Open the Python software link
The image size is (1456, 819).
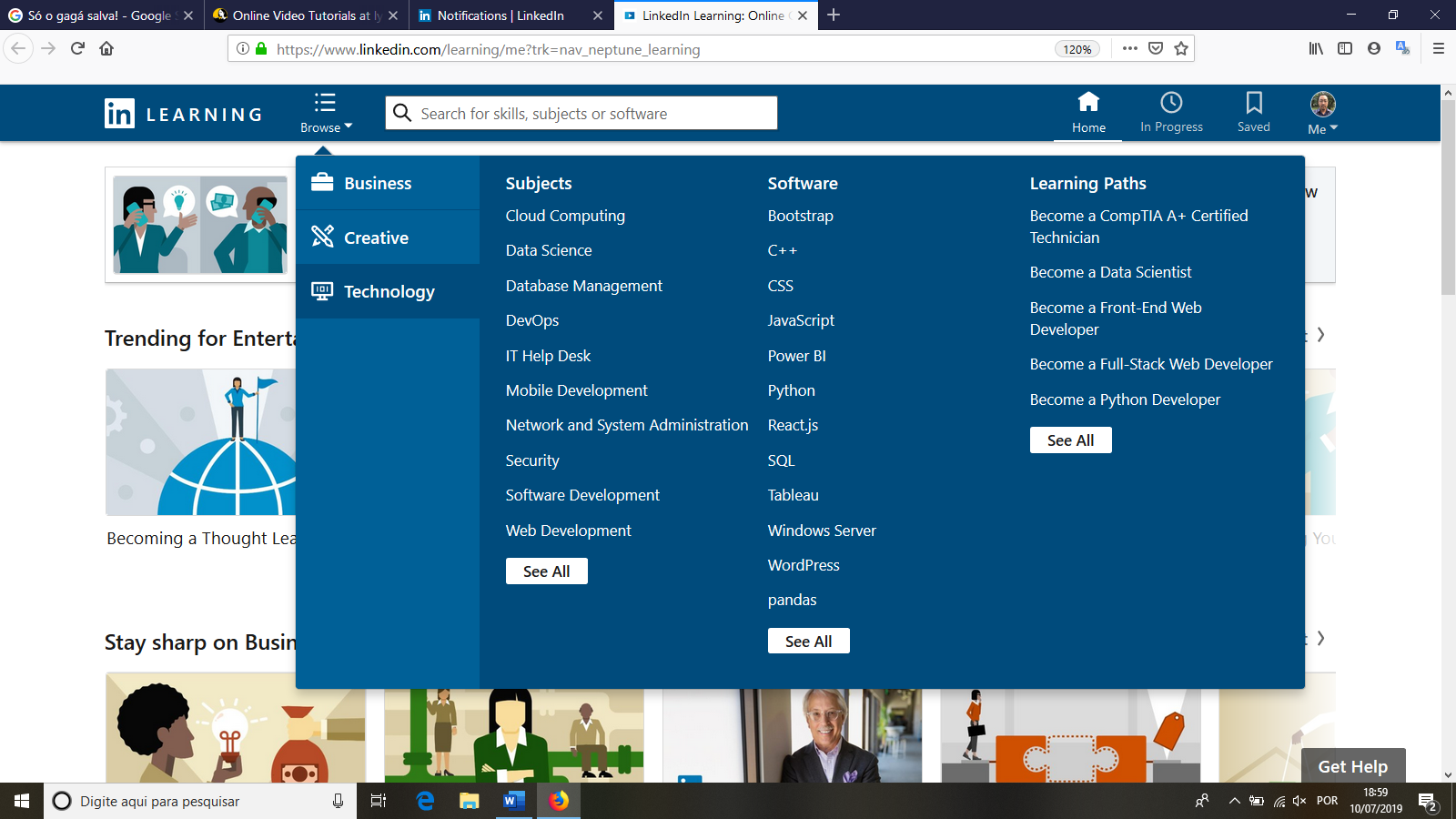point(791,390)
